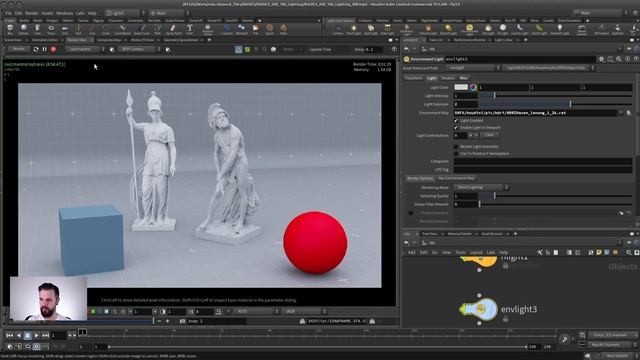Viewport: 640px width, 360px height.
Task: Click the Clear light contributions button
Action: click(x=489, y=135)
